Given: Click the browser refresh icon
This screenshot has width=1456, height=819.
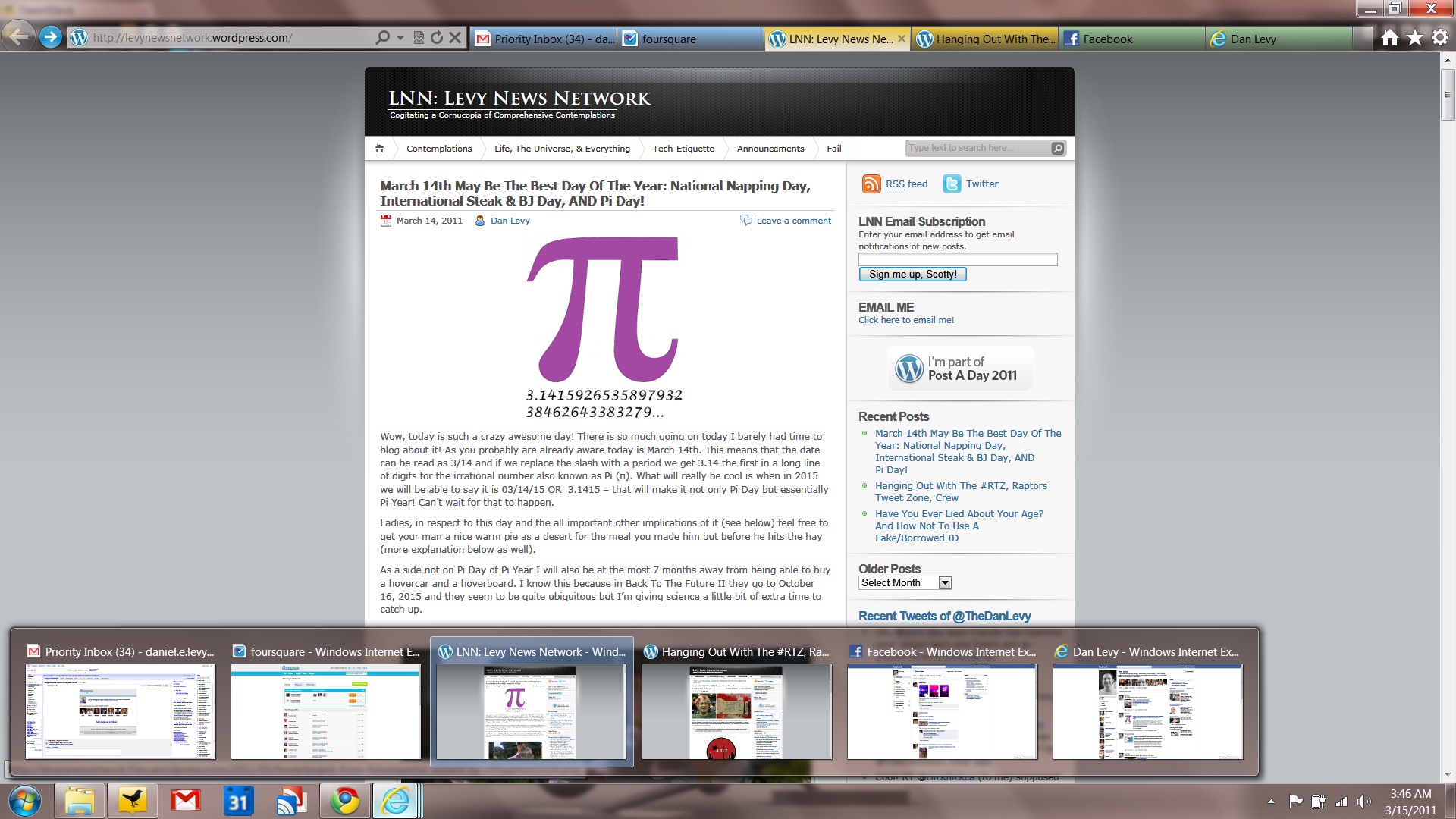Looking at the screenshot, I should pos(437,37).
